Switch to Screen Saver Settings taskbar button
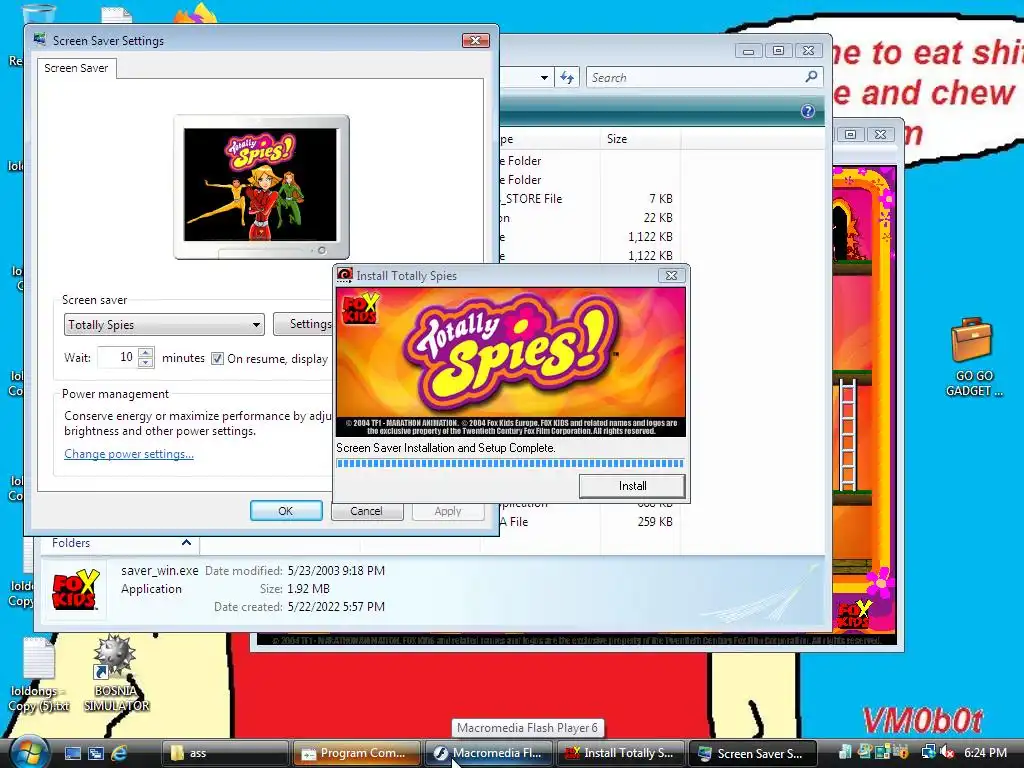 tap(753, 753)
